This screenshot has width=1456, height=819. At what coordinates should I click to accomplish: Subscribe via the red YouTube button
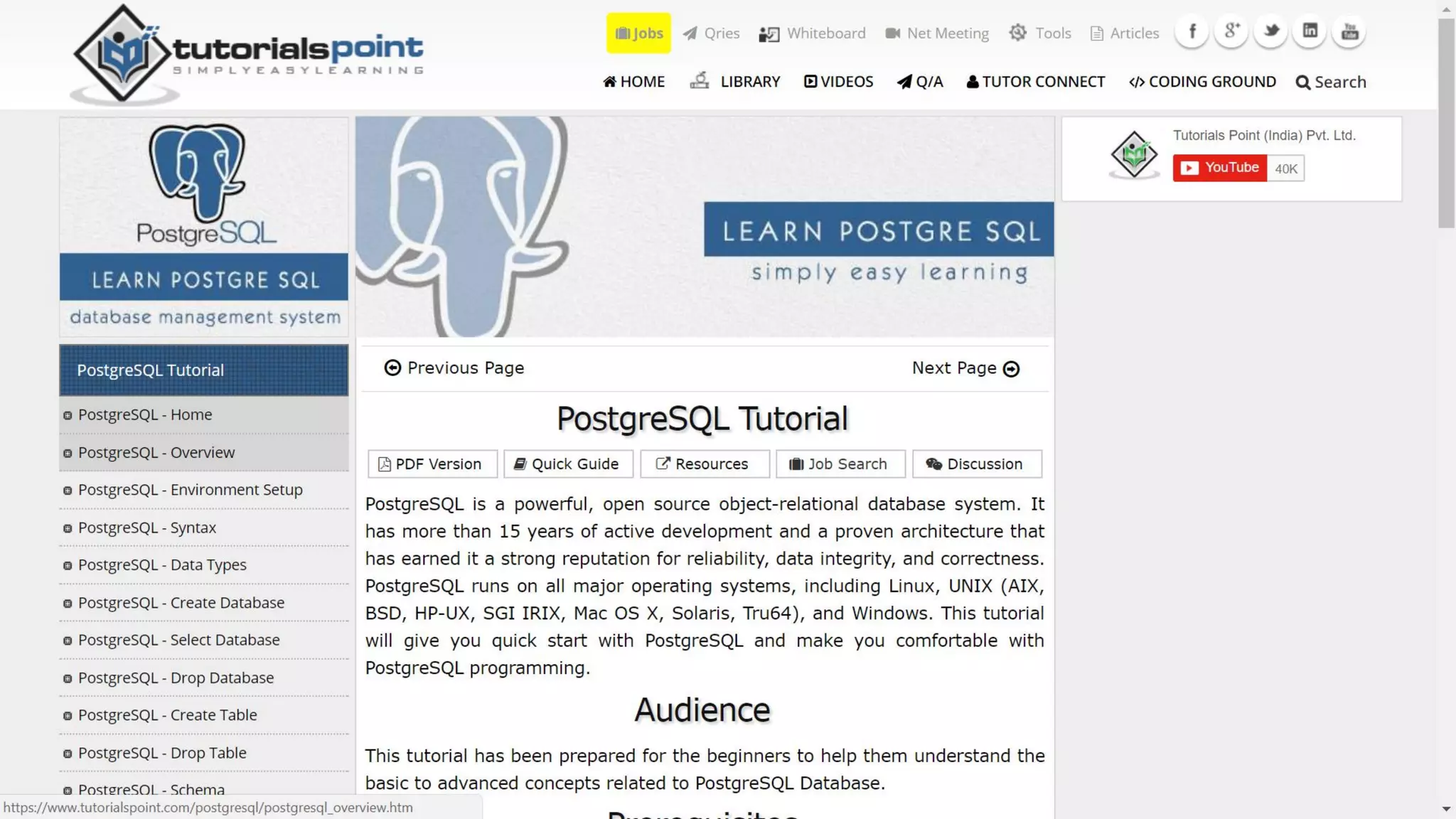pyautogui.click(x=1219, y=168)
